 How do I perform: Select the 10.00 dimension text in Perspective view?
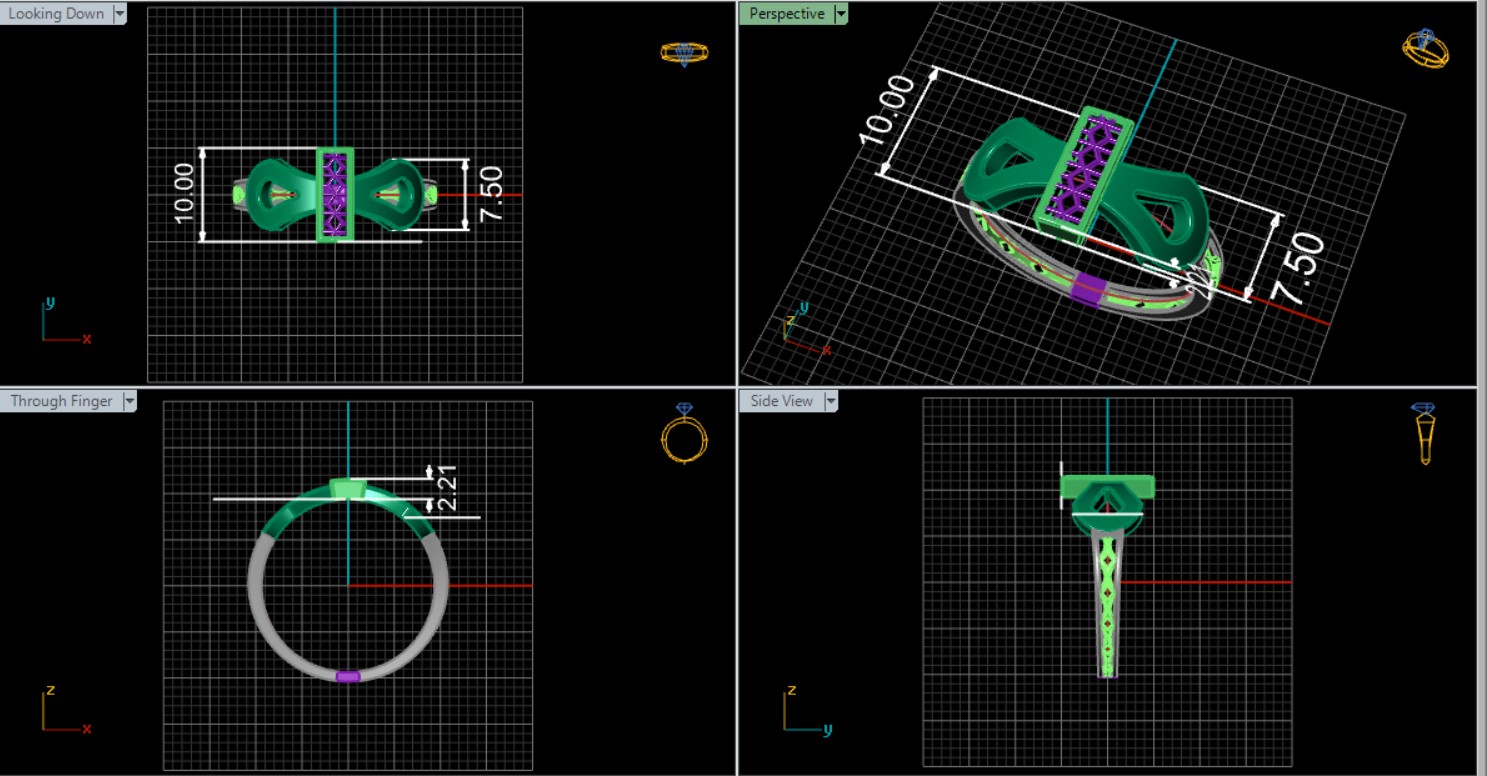click(887, 111)
